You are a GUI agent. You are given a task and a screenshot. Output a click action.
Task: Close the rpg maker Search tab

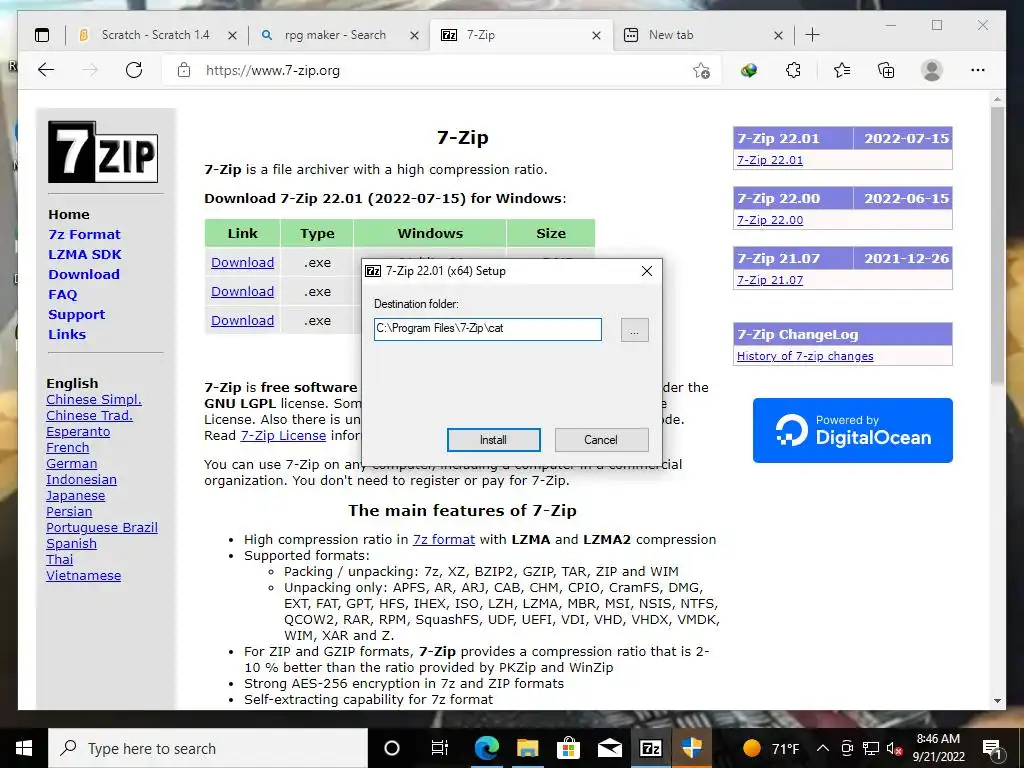[414, 35]
